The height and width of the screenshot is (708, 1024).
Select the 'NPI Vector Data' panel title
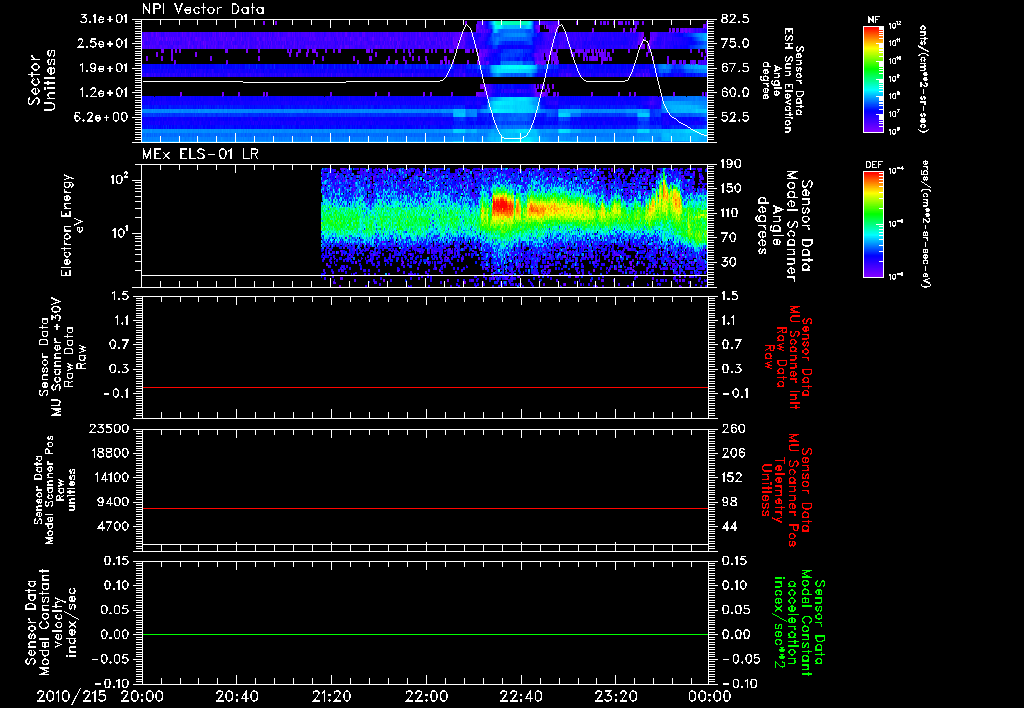pyautogui.click(x=203, y=9)
